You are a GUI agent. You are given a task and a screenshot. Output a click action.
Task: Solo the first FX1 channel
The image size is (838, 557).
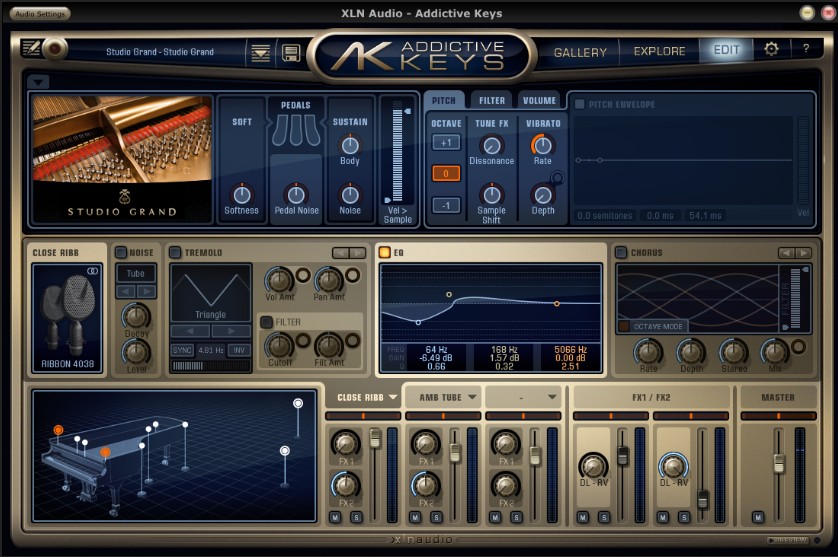click(604, 517)
